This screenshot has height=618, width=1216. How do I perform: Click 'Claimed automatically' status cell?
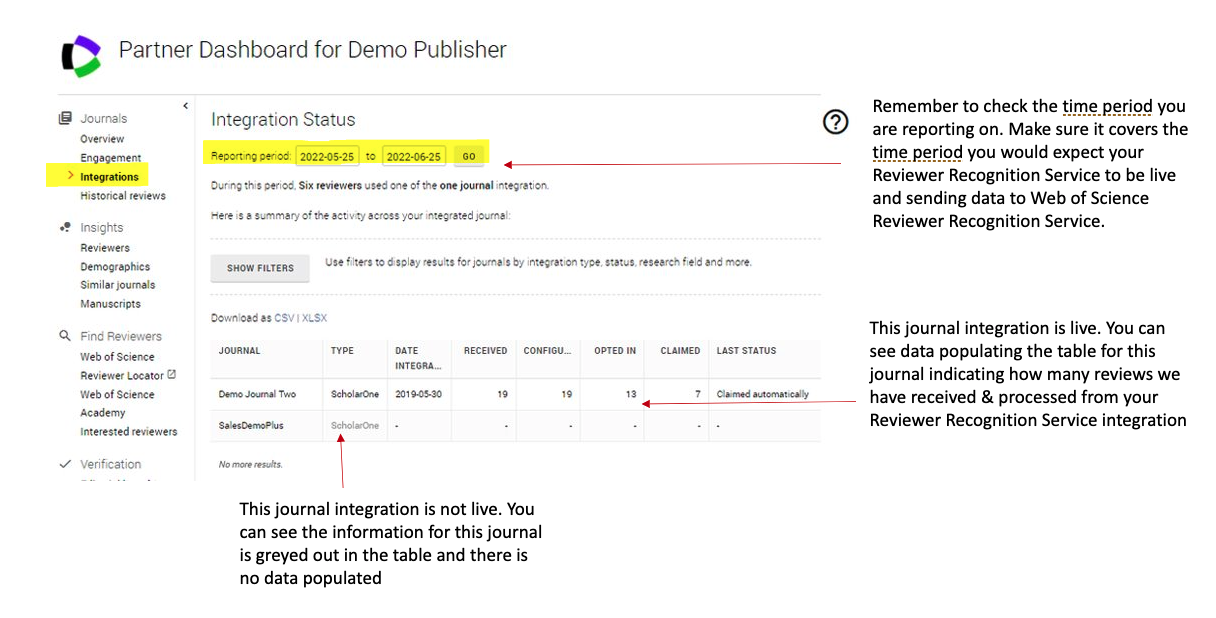tap(763, 394)
